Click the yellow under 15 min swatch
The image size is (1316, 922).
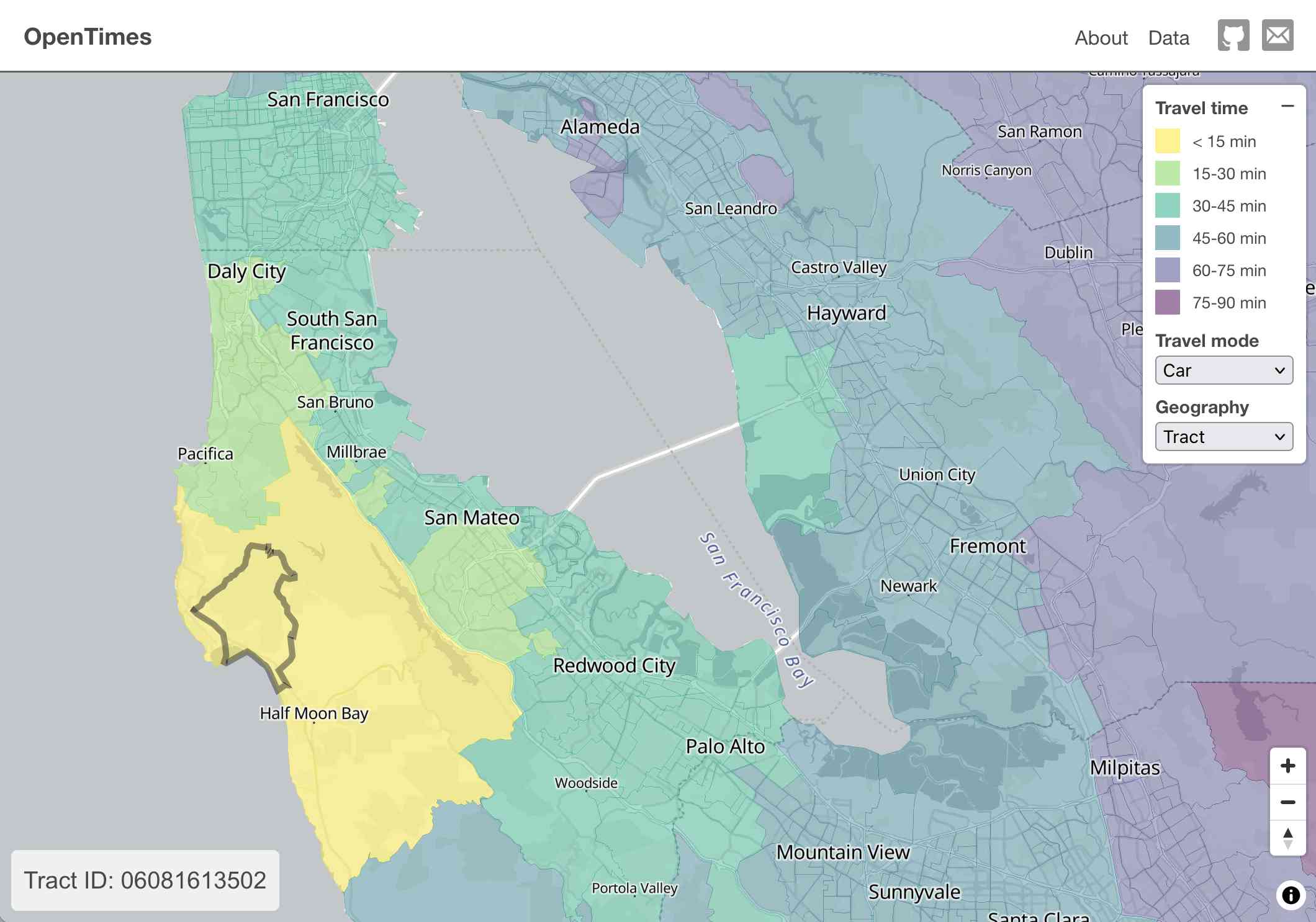1168,141
